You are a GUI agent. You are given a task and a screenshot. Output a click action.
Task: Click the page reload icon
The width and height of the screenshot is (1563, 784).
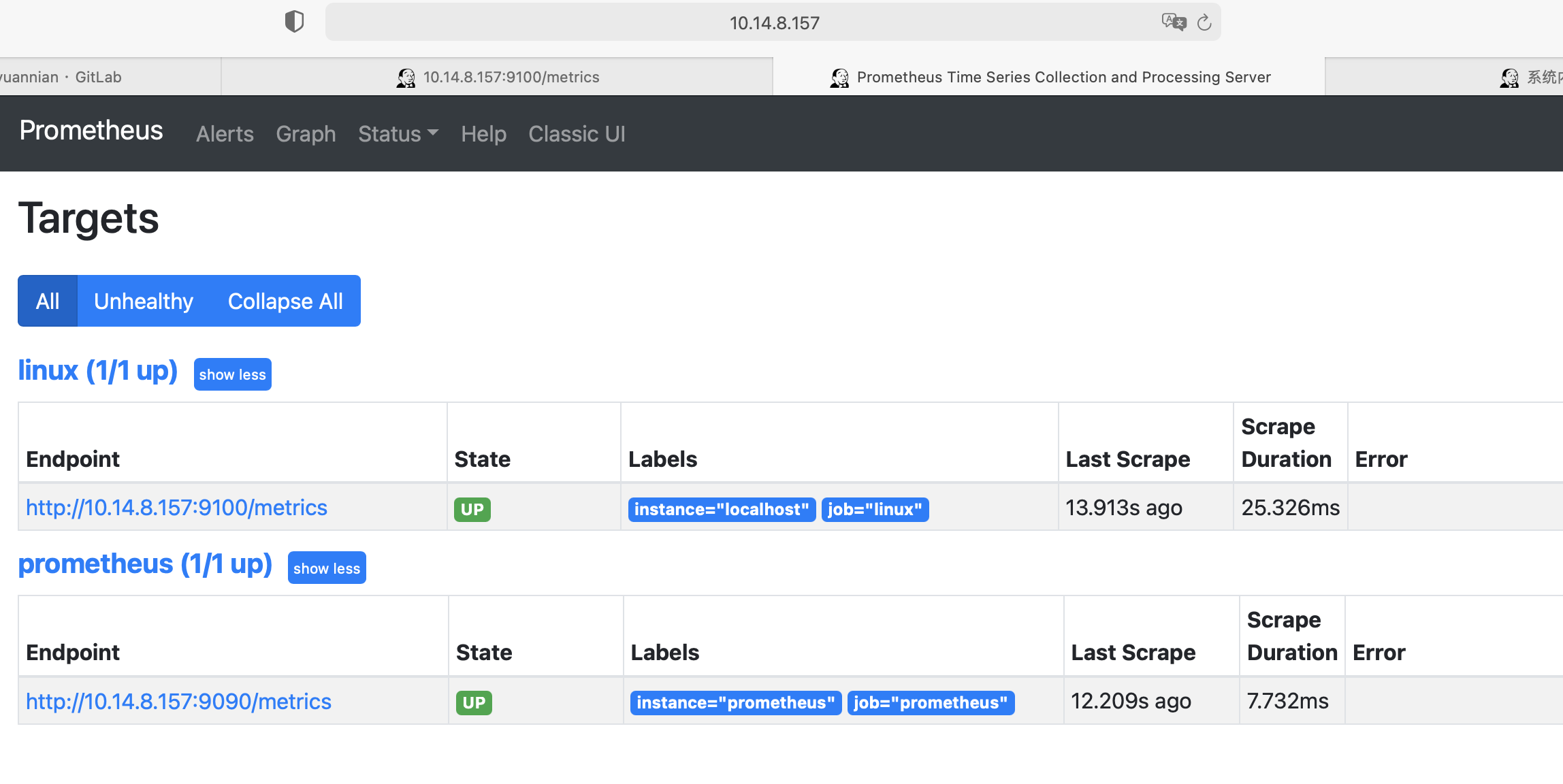[x=1204, y=21]
